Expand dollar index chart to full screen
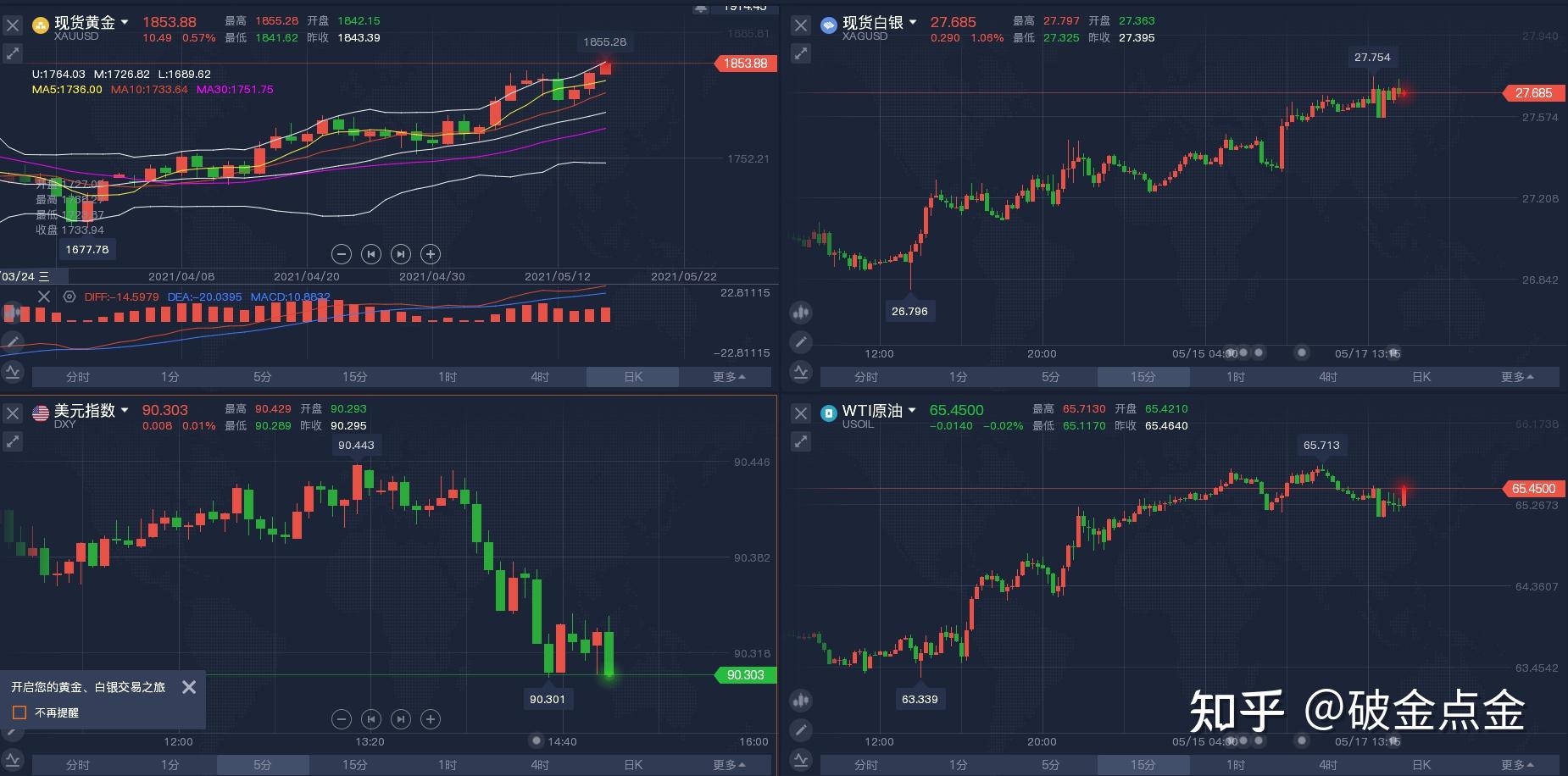 pos(13,441)
